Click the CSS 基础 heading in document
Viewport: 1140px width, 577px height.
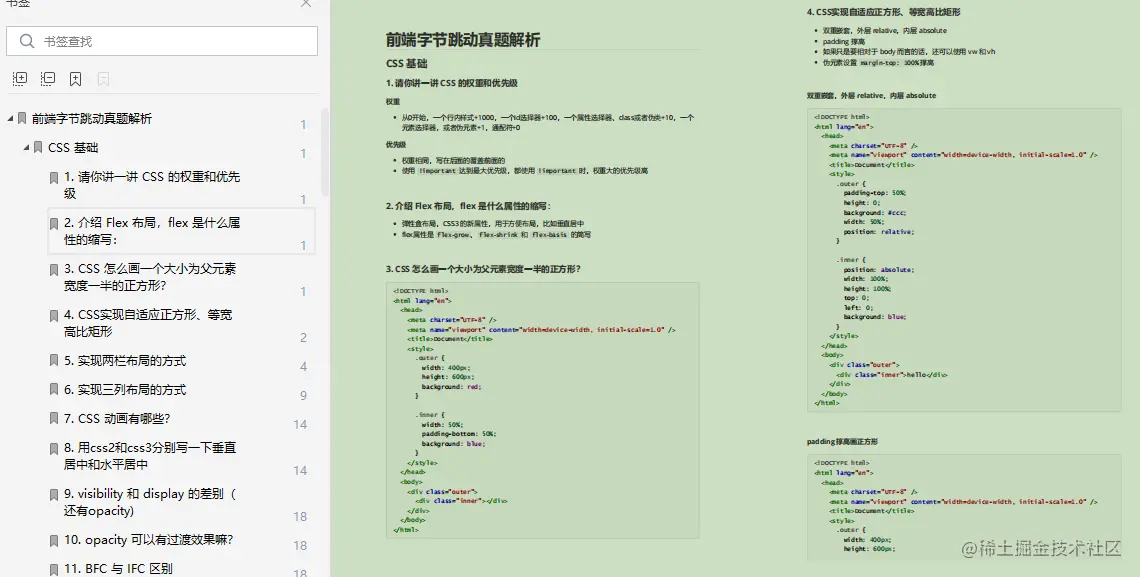pyautogui.click(x=406, y=63)
